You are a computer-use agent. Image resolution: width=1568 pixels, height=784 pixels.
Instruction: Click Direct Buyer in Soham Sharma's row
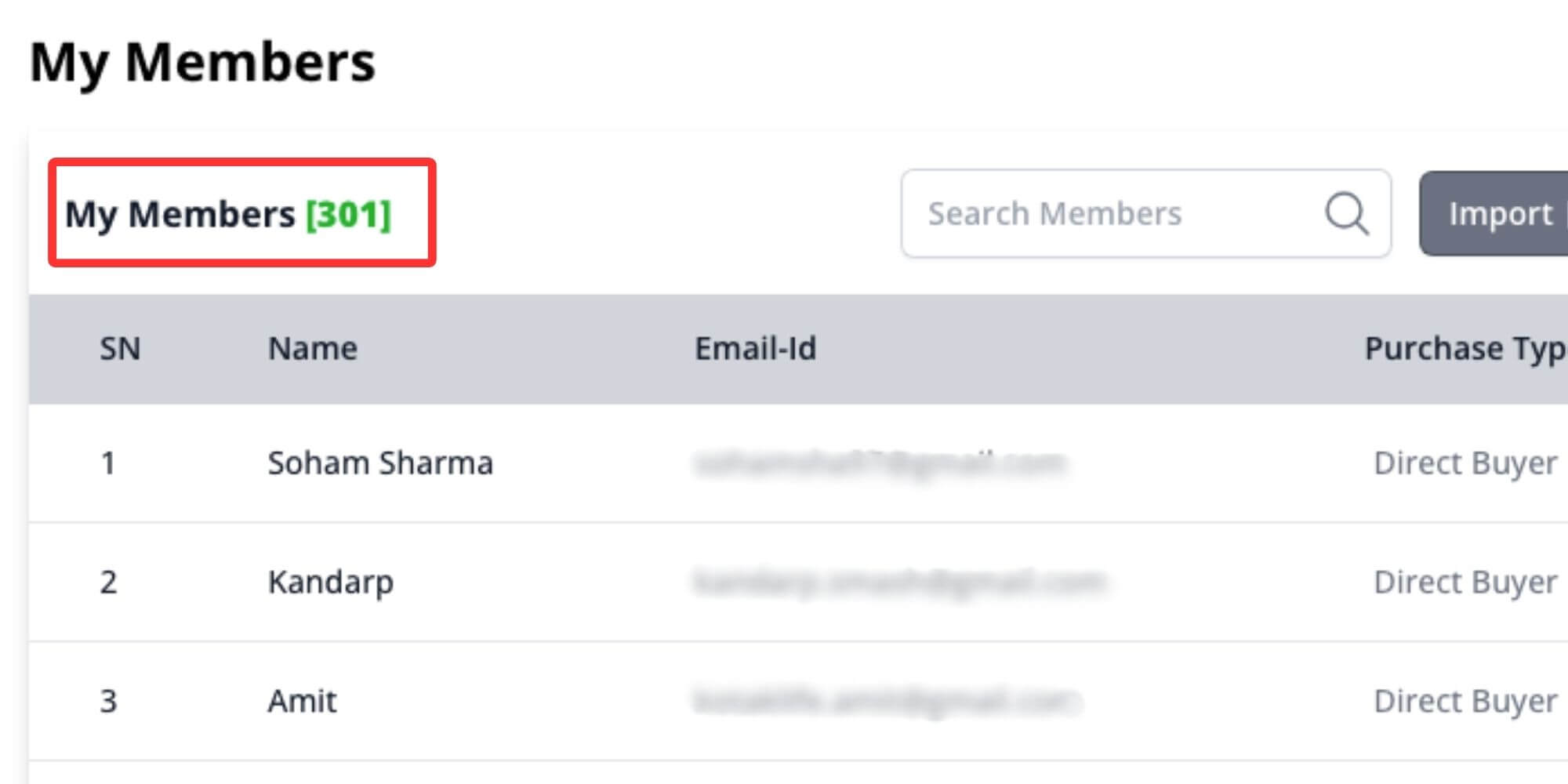pyautogui.click(x=1465, y=463)
